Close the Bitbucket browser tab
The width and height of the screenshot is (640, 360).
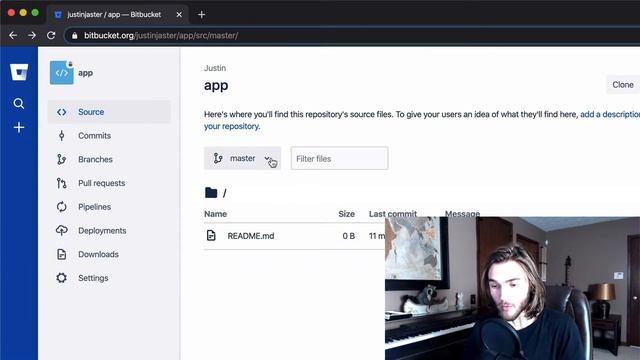(179, 15)
